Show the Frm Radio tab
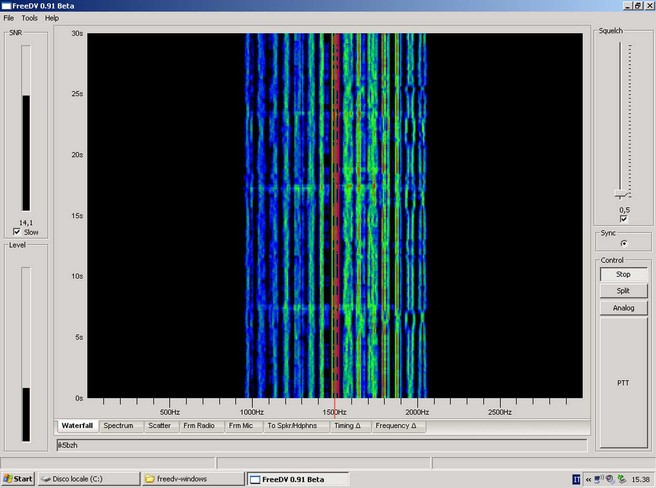 [199, 426]
